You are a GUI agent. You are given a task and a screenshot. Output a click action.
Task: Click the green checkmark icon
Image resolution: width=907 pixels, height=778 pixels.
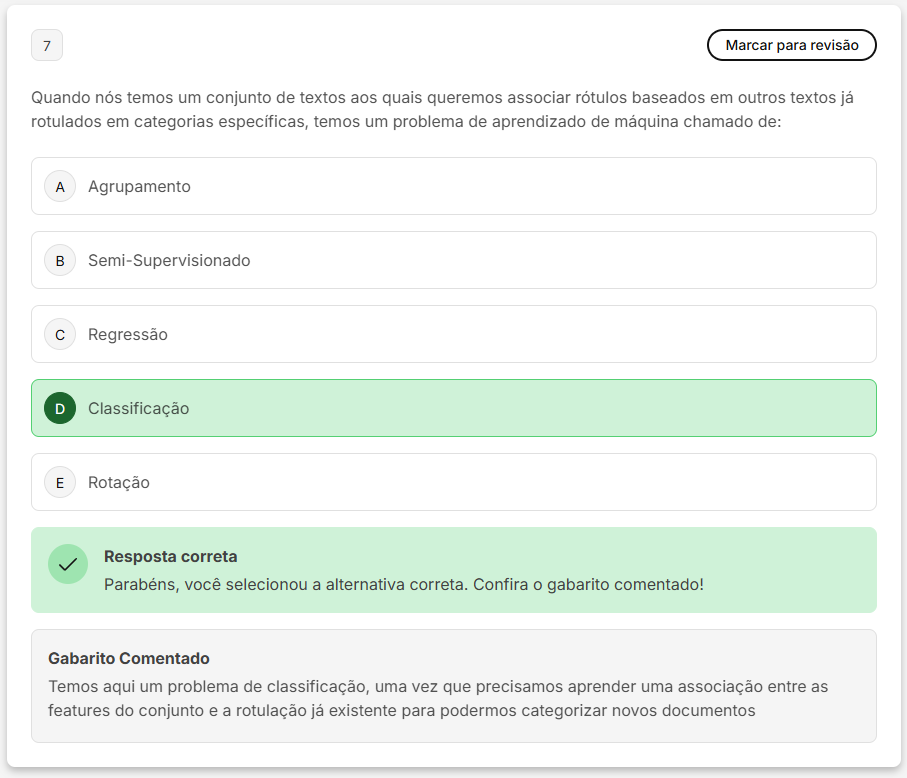(x=68, y=564)
